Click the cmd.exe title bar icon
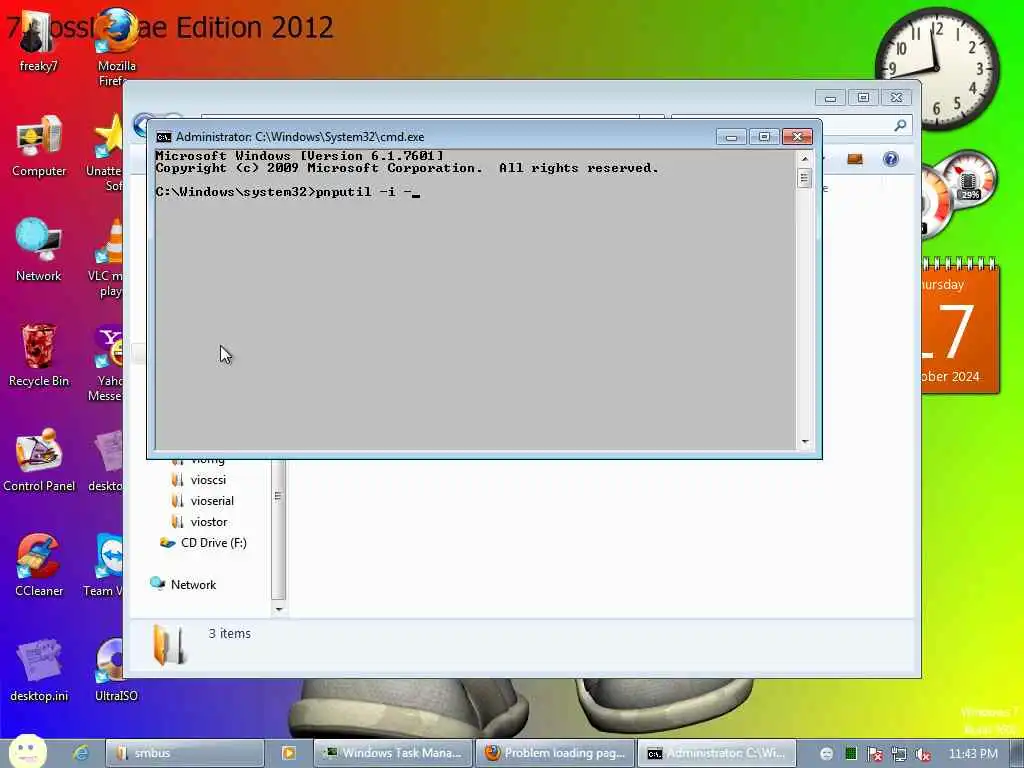Viewport: 1024px width, 768px height. tap(163, 136)
